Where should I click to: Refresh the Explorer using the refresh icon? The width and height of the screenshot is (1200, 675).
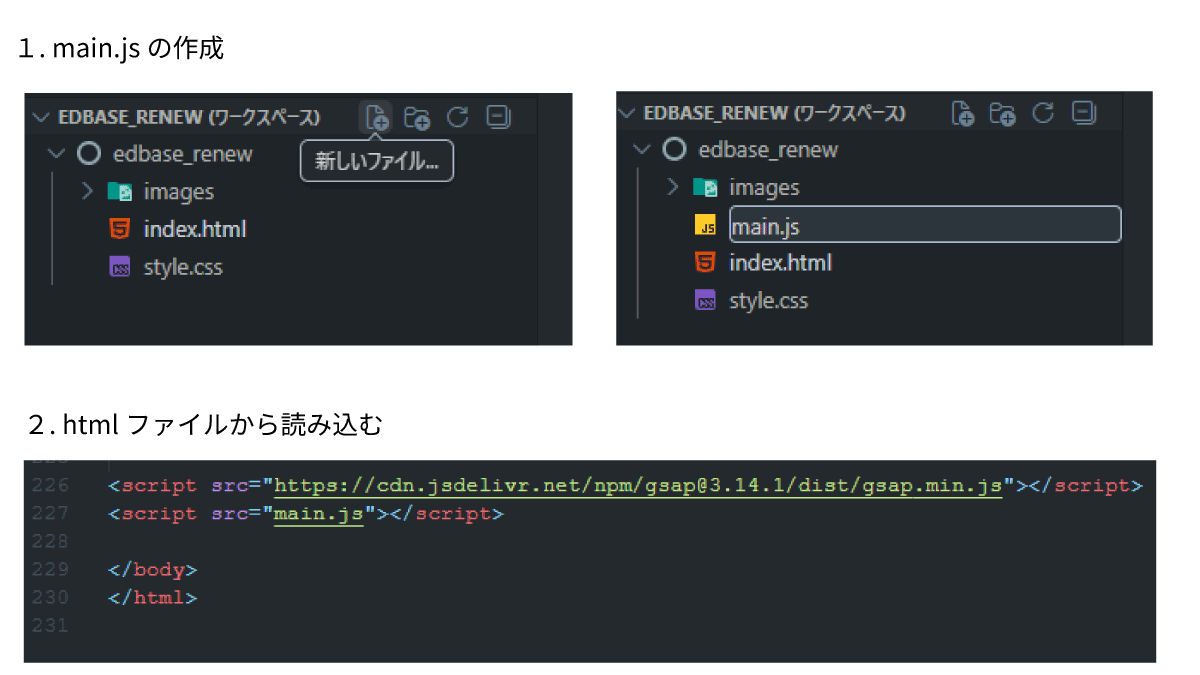(457, 117)
